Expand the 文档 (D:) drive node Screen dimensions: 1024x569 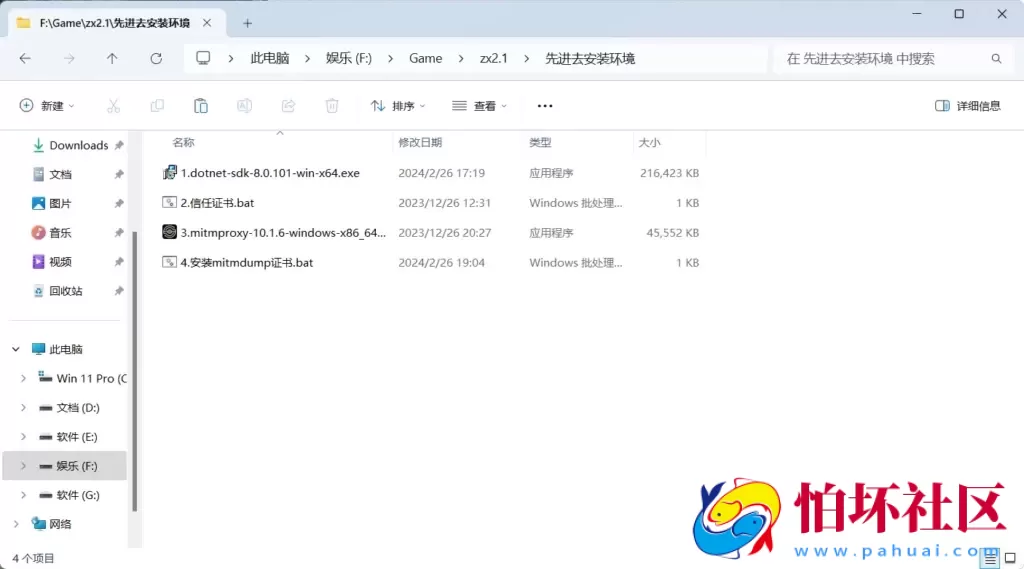point(24,408)
